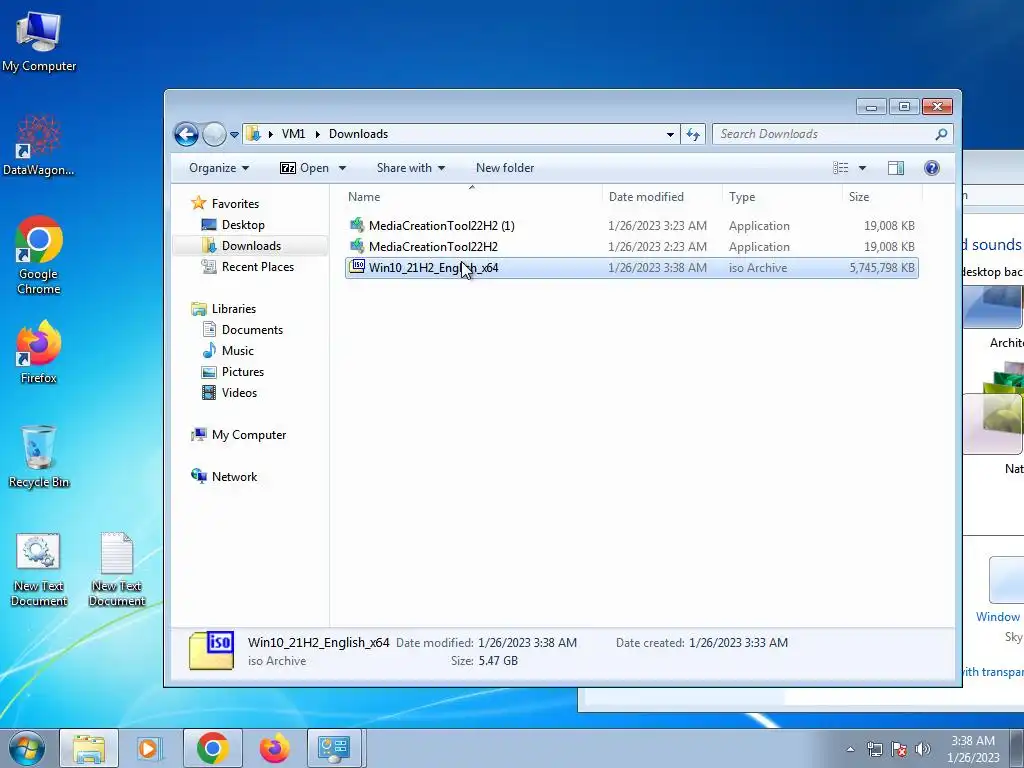Image resolution: width=1024 pixels, height=768 pixels.
Task: Open Network in navigation pane
Action: click(x=234, y=477)
